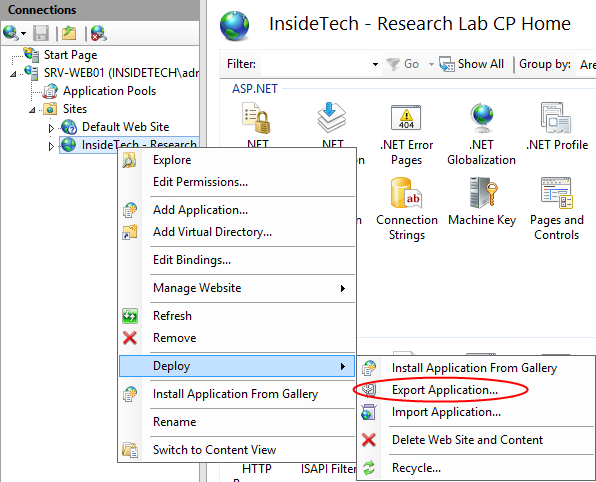The width and height of the screenshot is (596, 482).
Task: Open the Filter text dropdown arrow
Action: pyautogui.click(x=375, y=64)
